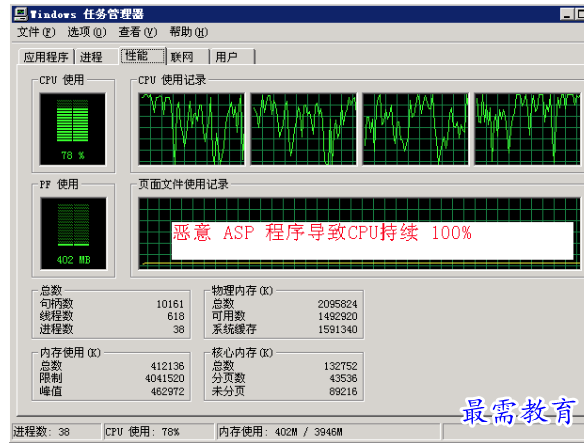Select the 性能 tab

(x=143, y=56)
